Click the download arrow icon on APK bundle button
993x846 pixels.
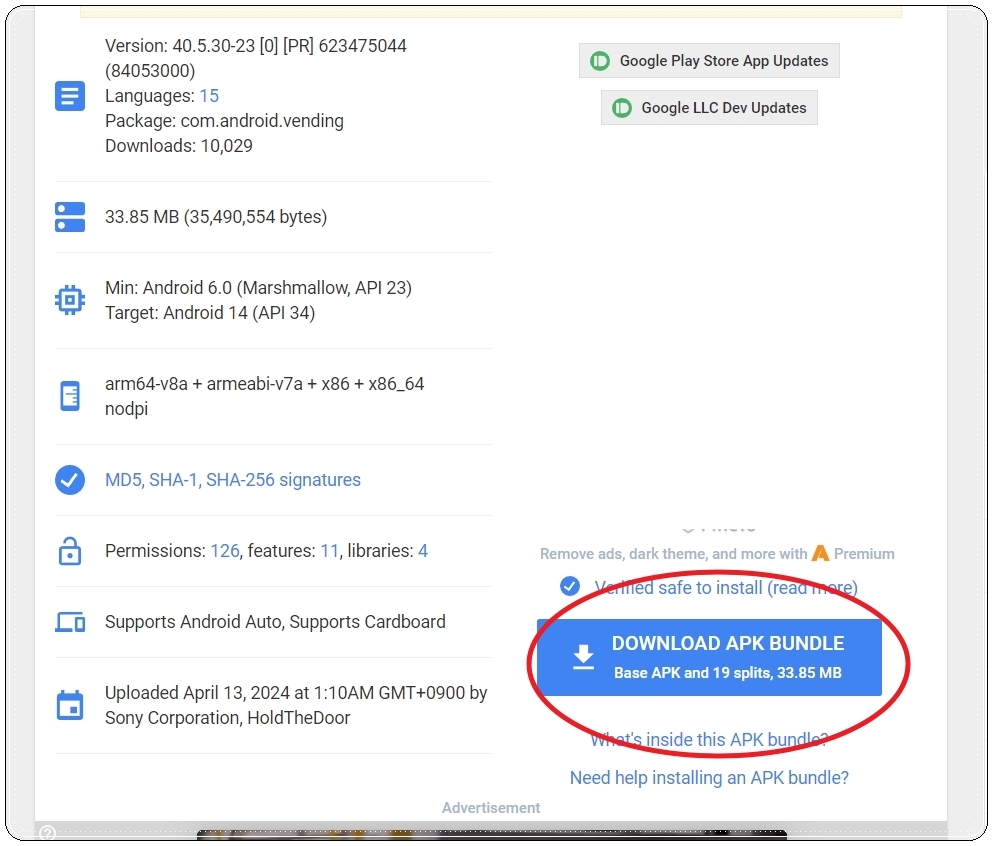click(x=583, y=657)
